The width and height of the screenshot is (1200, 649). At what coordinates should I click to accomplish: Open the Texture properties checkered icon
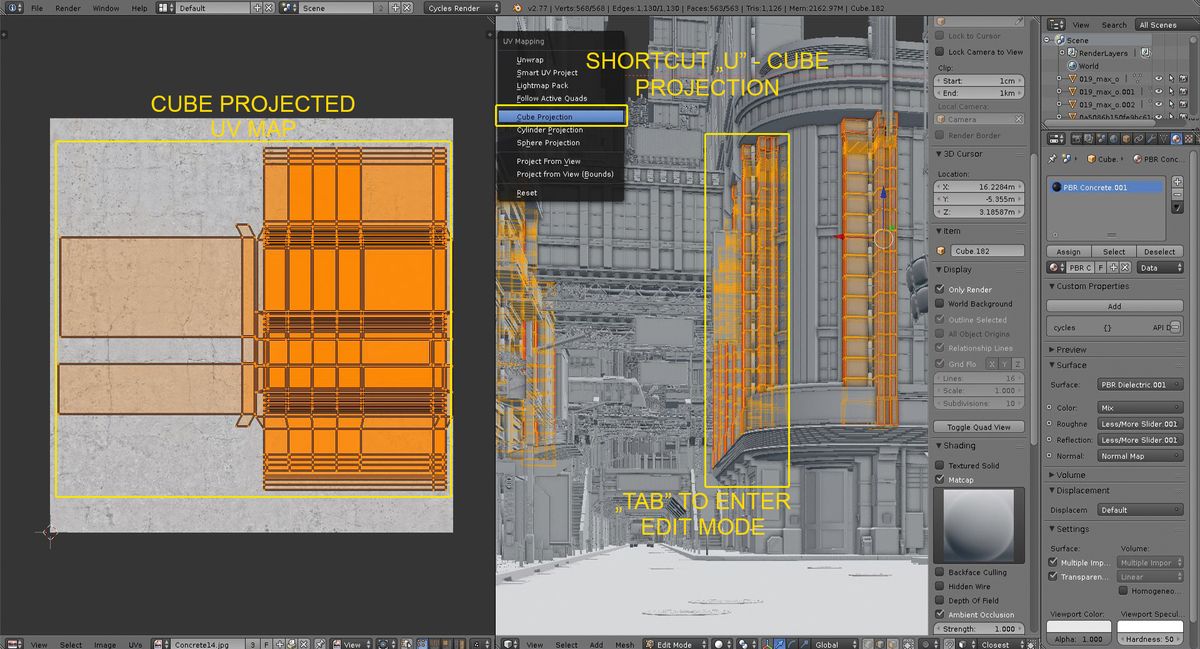1189,139
